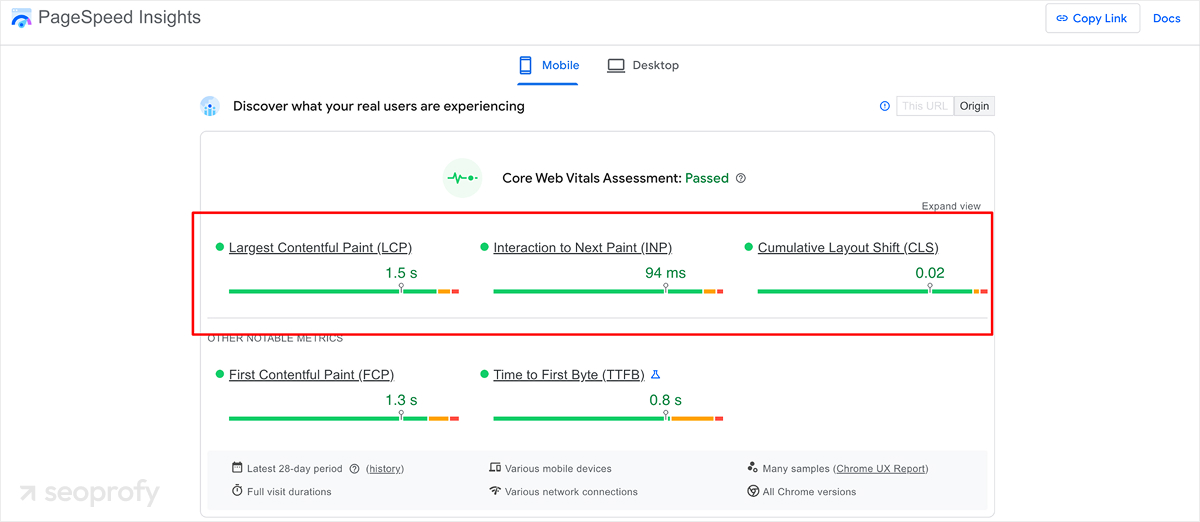The width and height of the screenshot is (1200, 522).
Task: Click the stopwatch icon by Full visit durations
Action: coord(237,491)
